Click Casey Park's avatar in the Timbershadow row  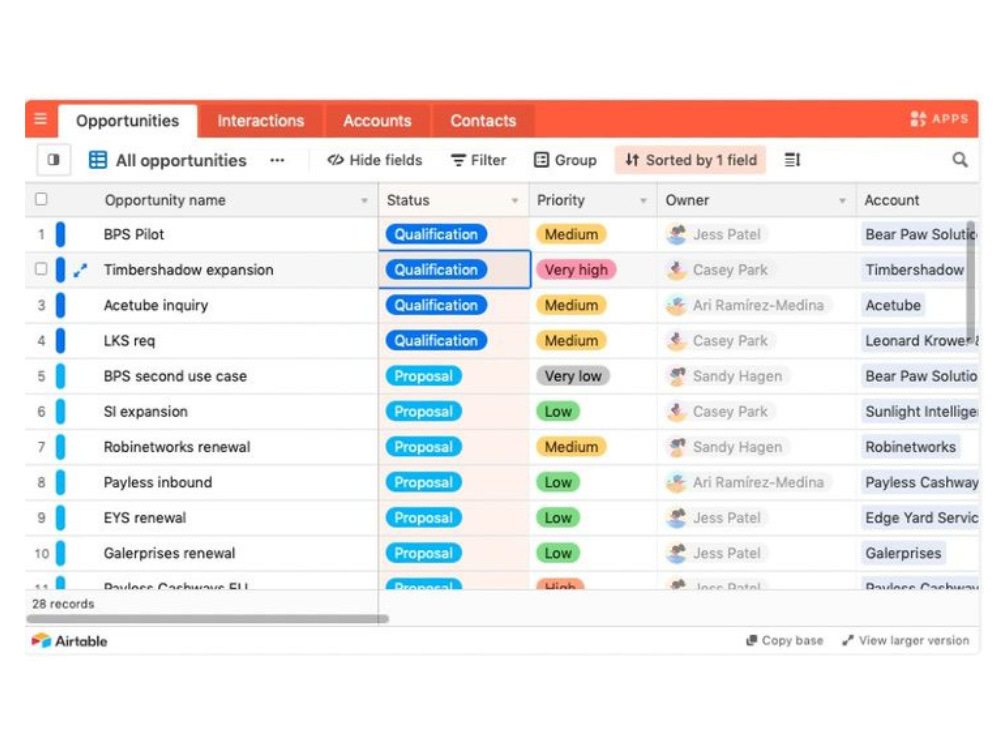click(x=676, y=270)
